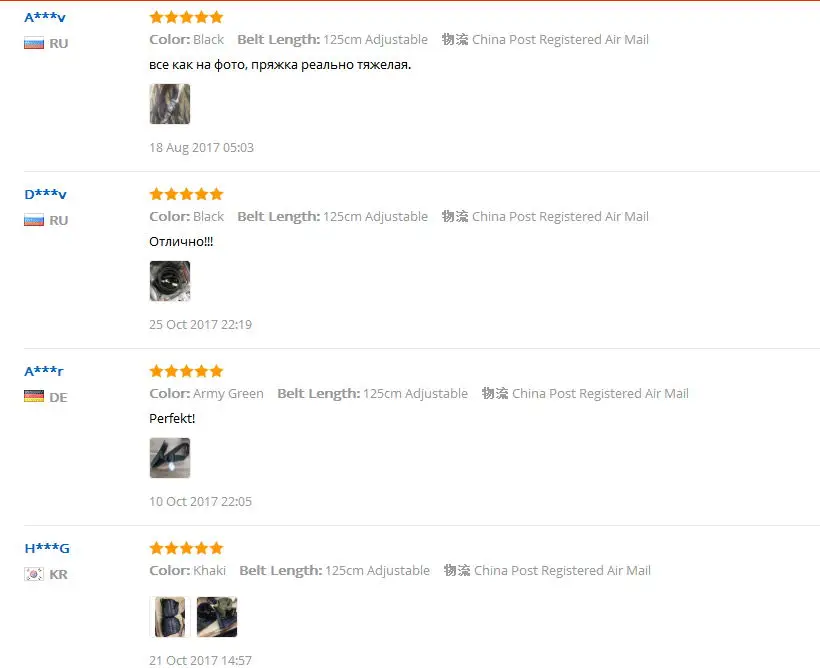The height and width of the screenshot is (668, 820).
Task: Click the review text about пряжка реально тяжелая
Action: [280, 65]
